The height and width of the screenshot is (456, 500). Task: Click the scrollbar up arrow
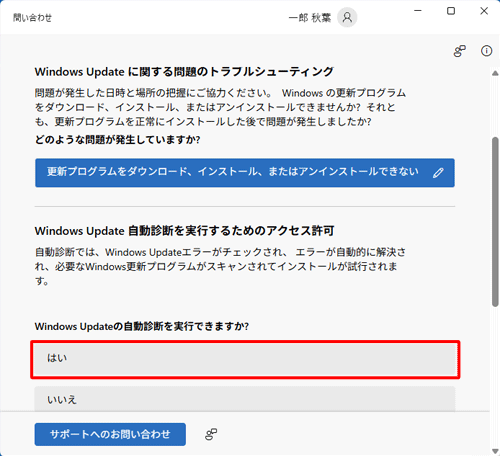coord(495,73)
